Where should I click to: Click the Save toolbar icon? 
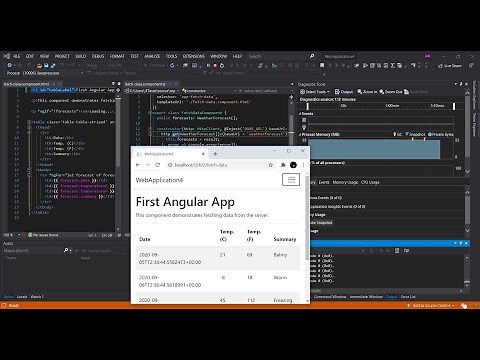point(46,65)
